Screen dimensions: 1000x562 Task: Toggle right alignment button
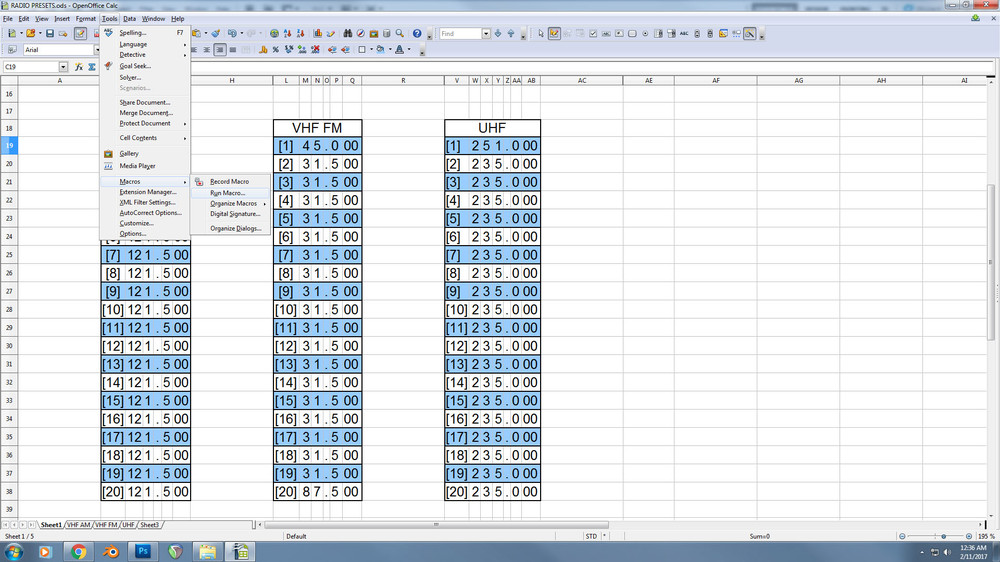tap(220, 49)
